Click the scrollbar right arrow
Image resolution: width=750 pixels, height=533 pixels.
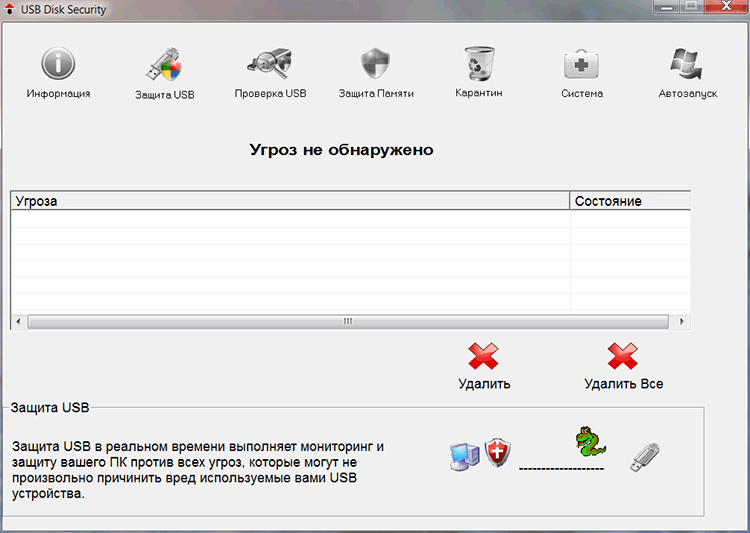tap(682, 322)
